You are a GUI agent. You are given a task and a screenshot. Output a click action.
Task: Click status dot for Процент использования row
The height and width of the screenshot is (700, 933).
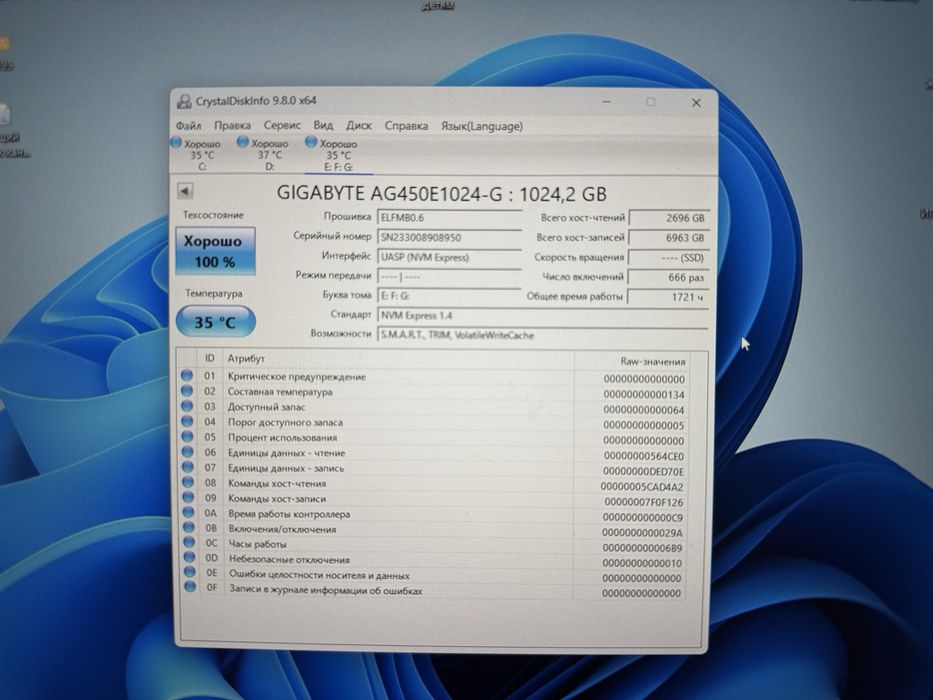(187, 436)
